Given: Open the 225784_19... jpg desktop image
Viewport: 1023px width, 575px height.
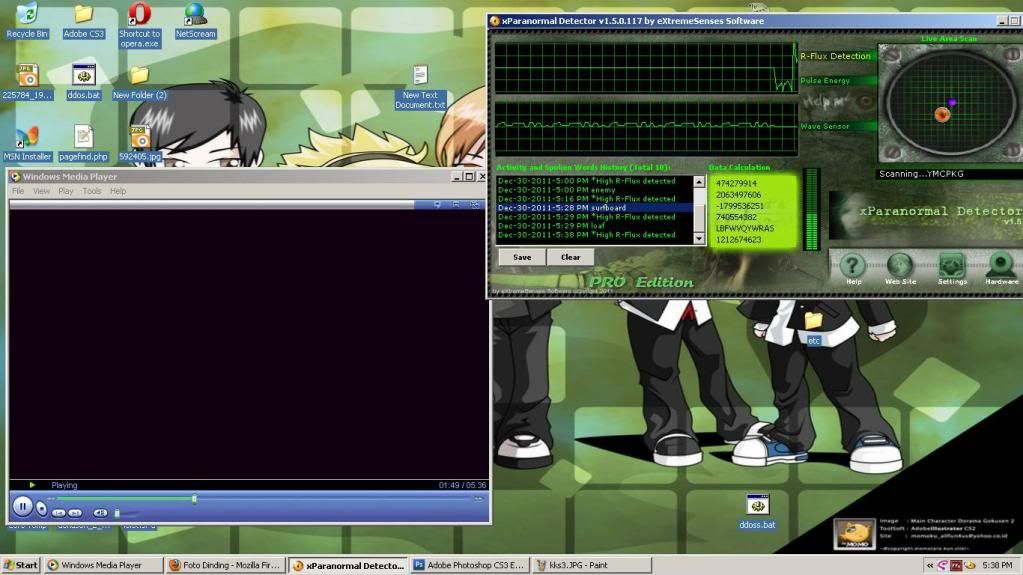Looking at the screenshot, I should (27, 82).
